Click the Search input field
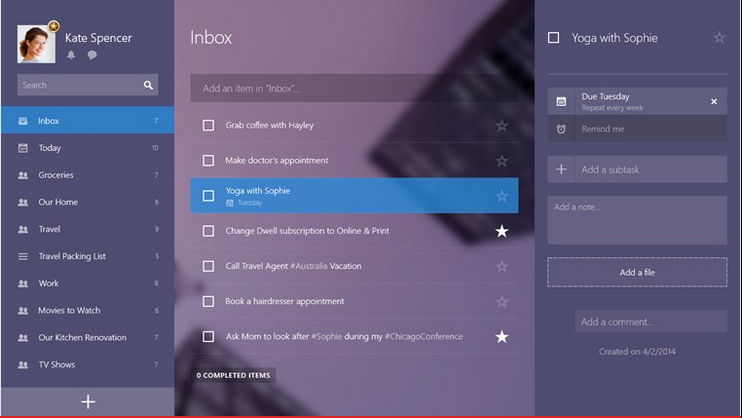Image resolution: width=743 pixels, height=418 pixels. click(x=88, y=85)
